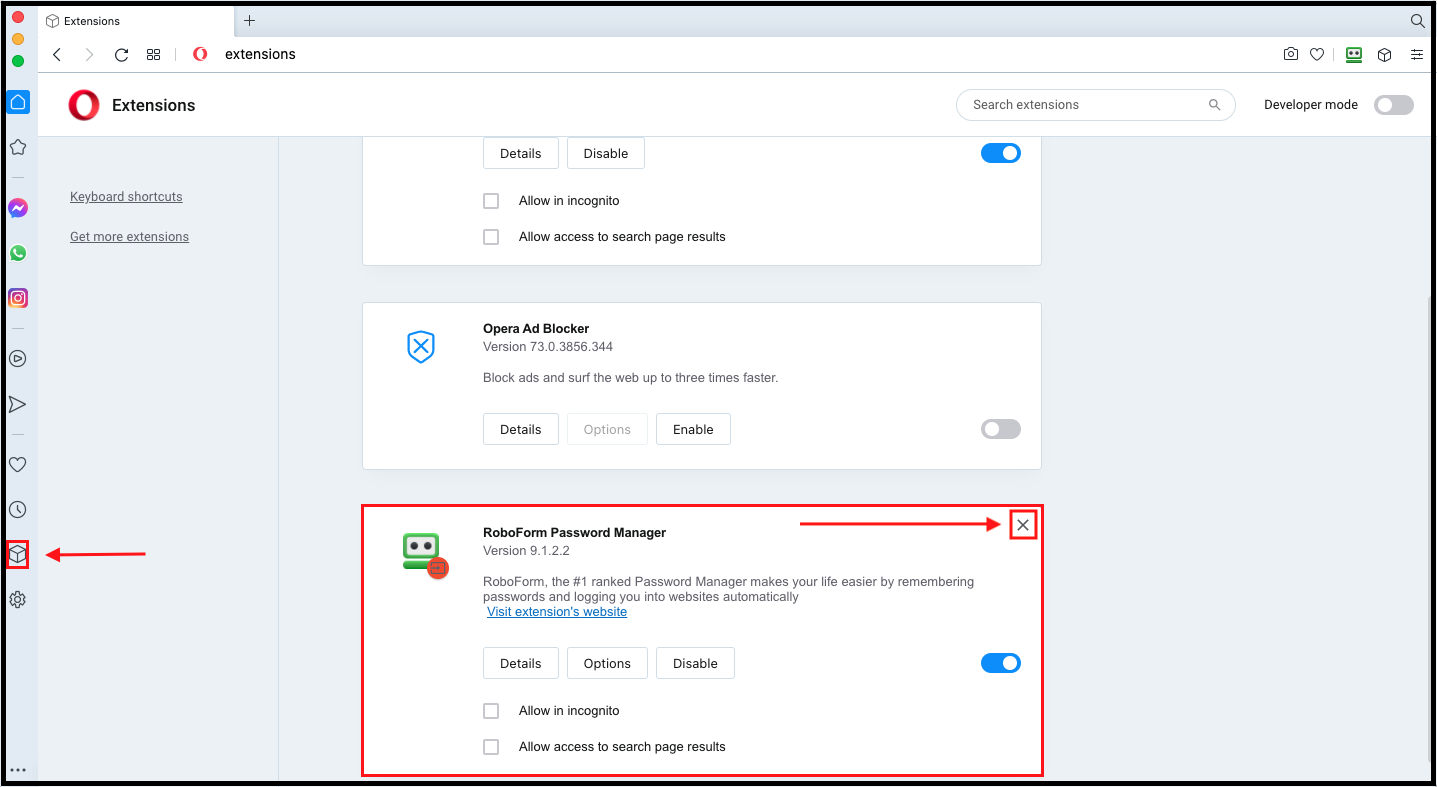
Task: Check RoboForm Allow access to search page results
Action: [491, 747]
